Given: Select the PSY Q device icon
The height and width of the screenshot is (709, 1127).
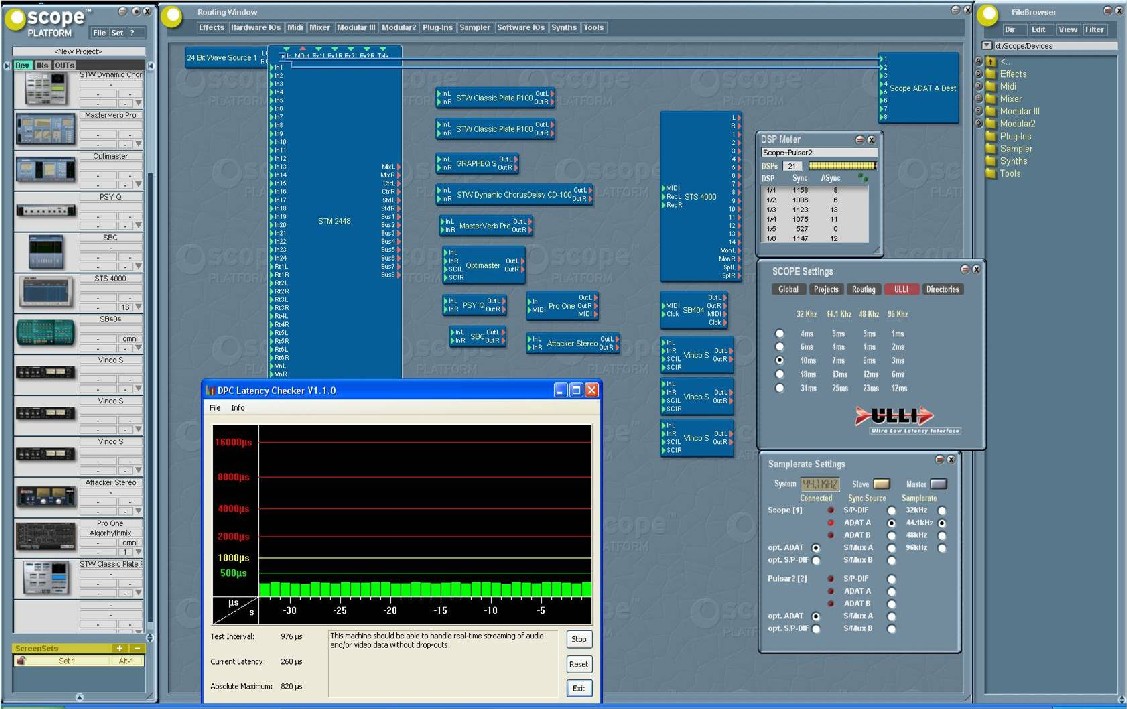Looking at the screenshot, I should pos(45,211).
